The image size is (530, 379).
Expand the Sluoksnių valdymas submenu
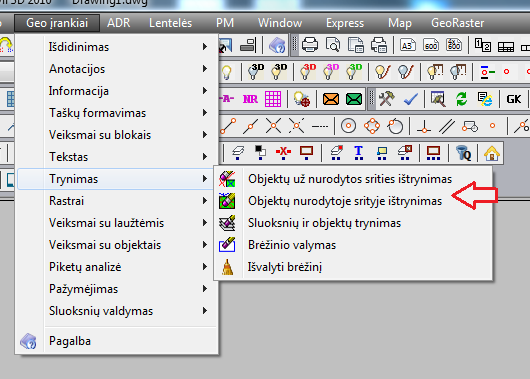pyautogui.click(x=117, y=311)
